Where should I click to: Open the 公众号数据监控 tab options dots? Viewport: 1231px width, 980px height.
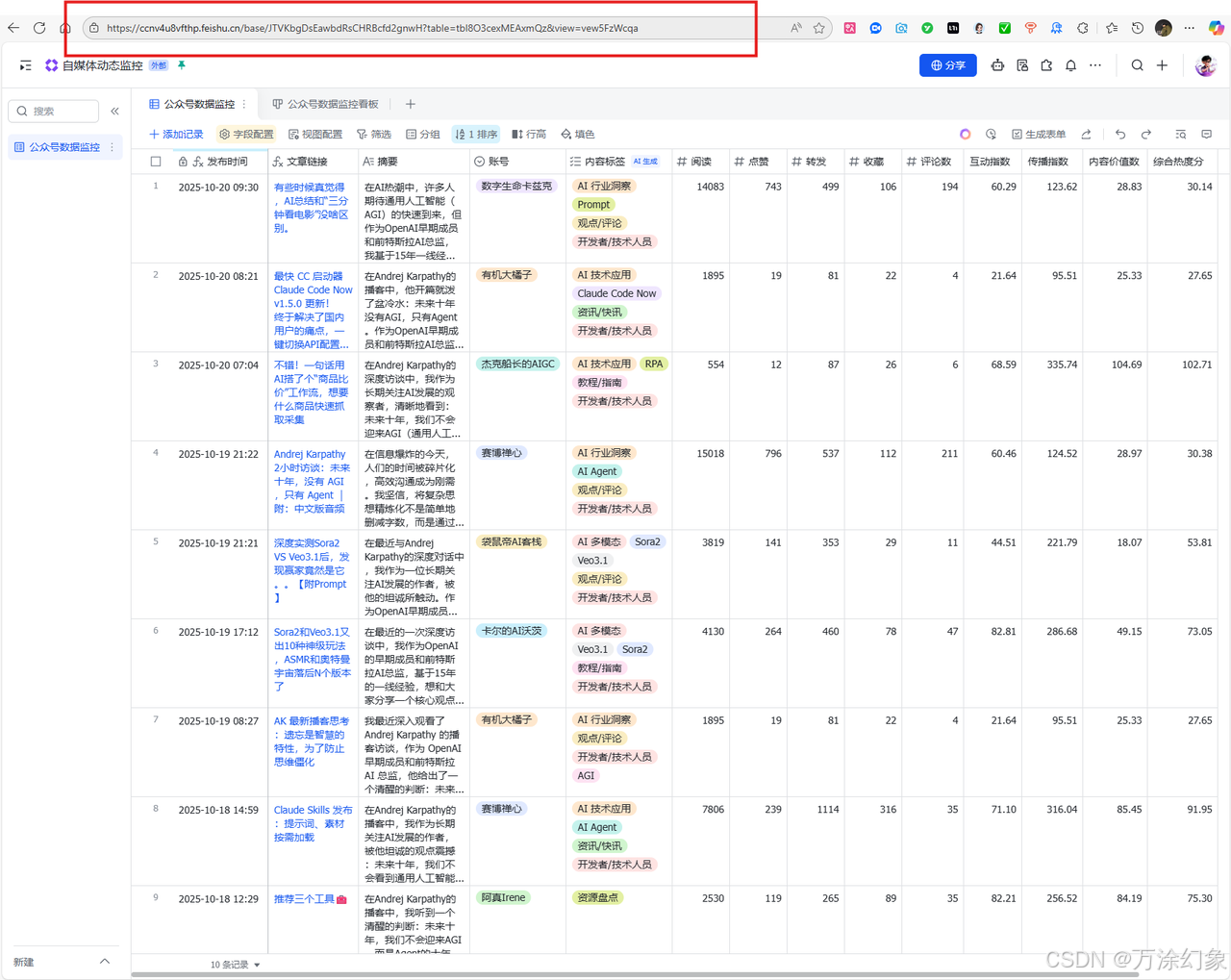pyautogui.click(x=244, y=104)
